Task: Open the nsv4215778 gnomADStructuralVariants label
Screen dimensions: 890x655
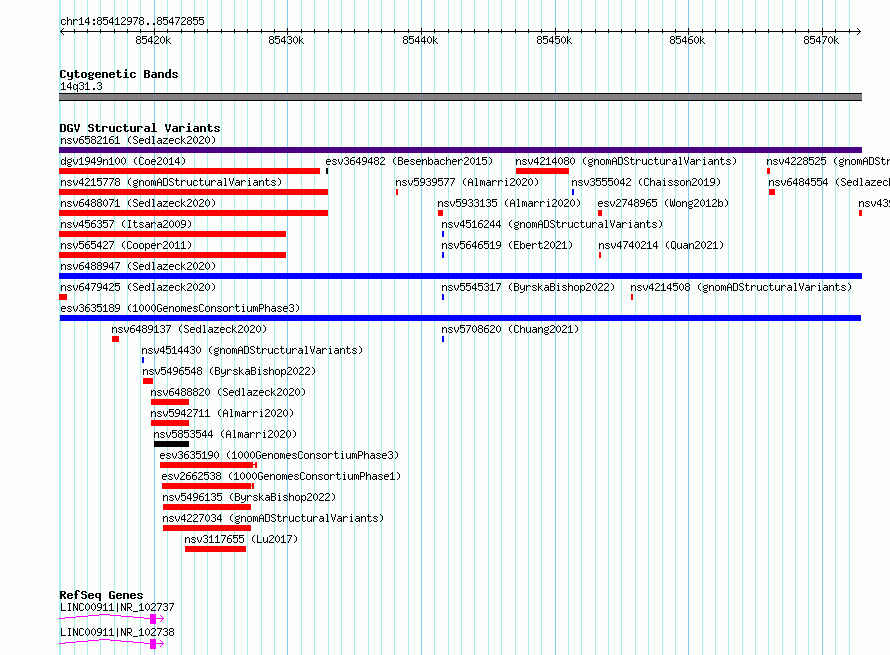Action: (171, 182)
